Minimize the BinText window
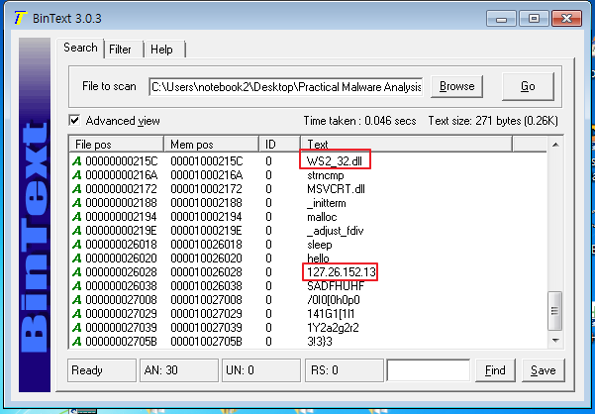This screenshot has width=596, height=414. coord(501,19)
